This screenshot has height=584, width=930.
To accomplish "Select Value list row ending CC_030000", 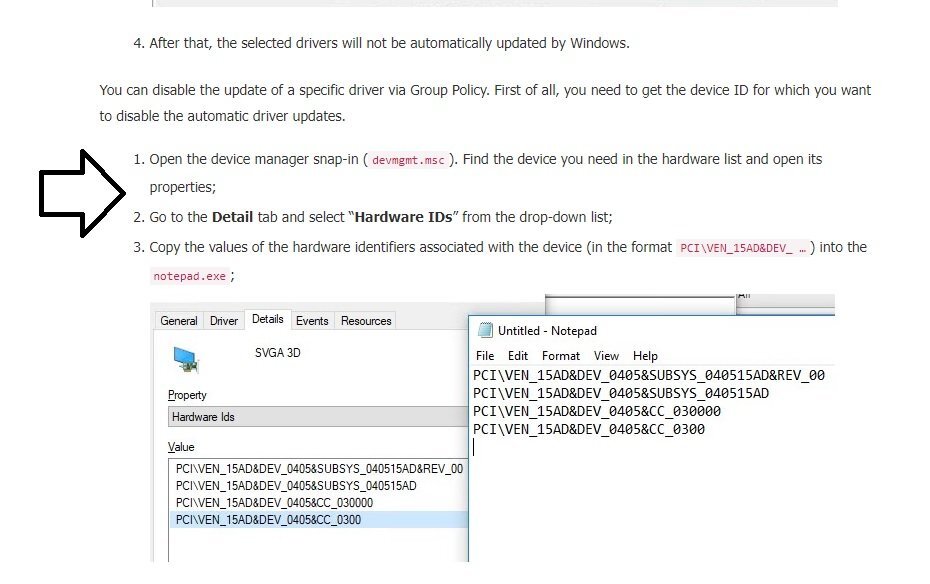I will pos(274,503).
